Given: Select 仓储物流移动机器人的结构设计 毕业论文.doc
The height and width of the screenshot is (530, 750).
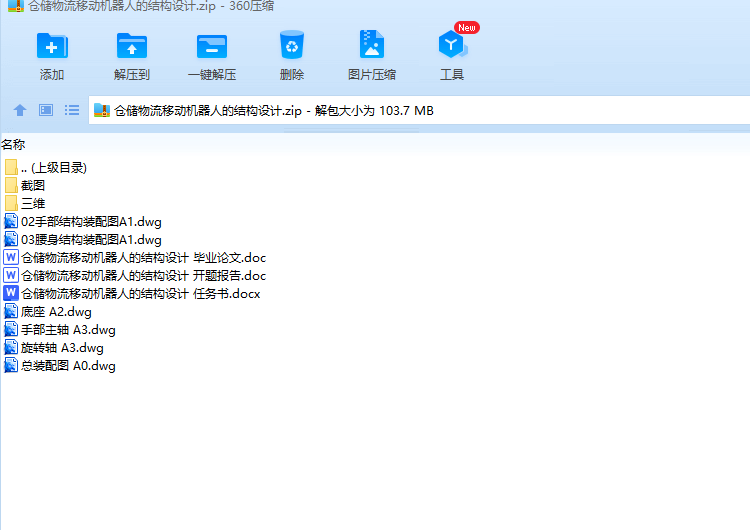Looking at the screenshot, I should [x=143, y=257].
